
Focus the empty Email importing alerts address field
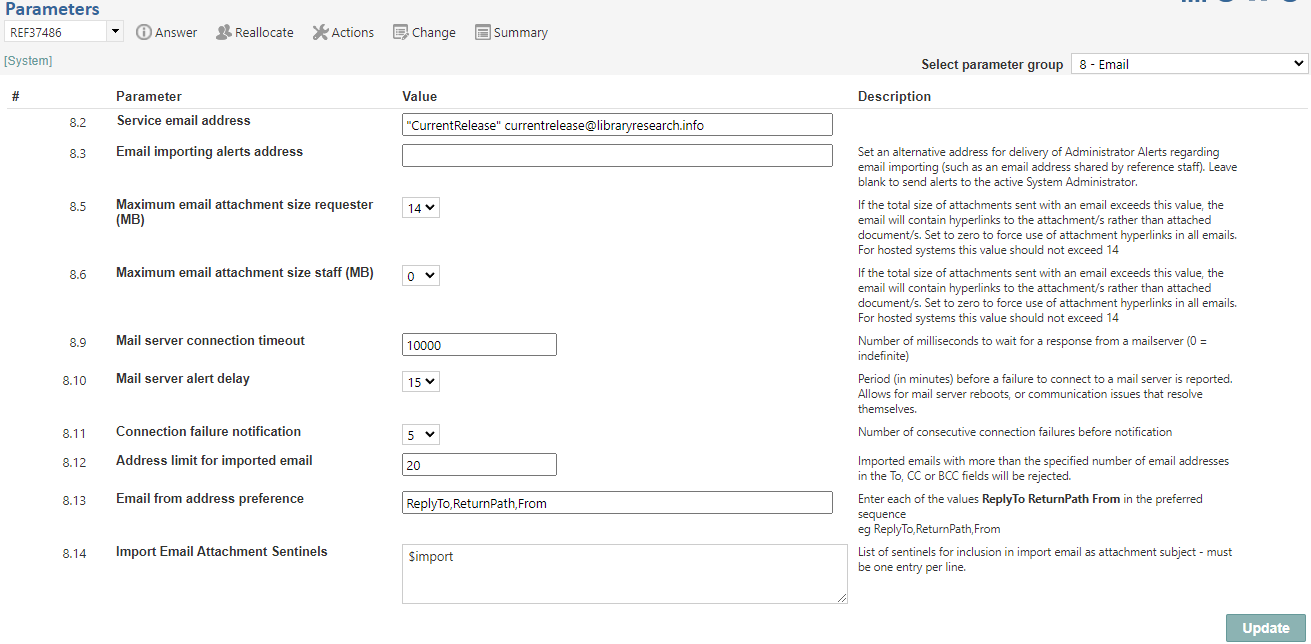click(617, 155)
